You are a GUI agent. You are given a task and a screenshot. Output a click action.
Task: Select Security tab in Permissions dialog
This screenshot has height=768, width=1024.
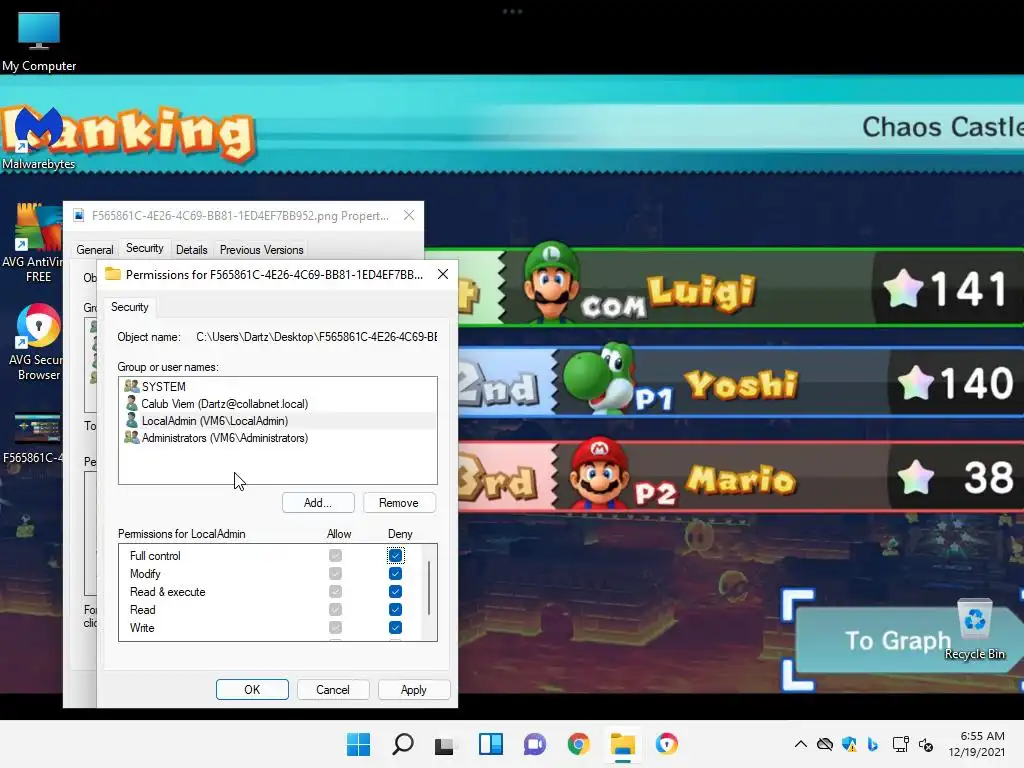129,307
